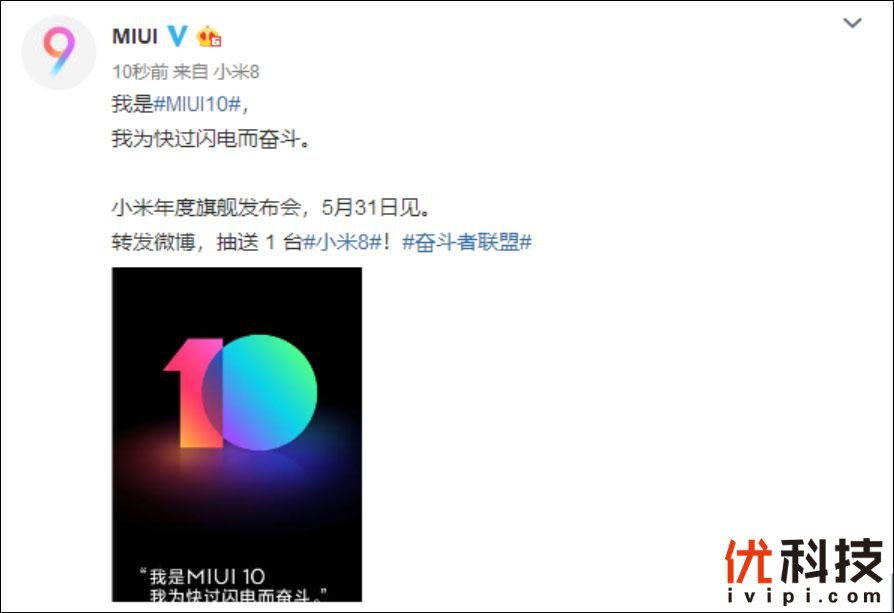Click the poster caption 我是MIUI 10
The width and height of the screenshot is (894, 613).
202,577
